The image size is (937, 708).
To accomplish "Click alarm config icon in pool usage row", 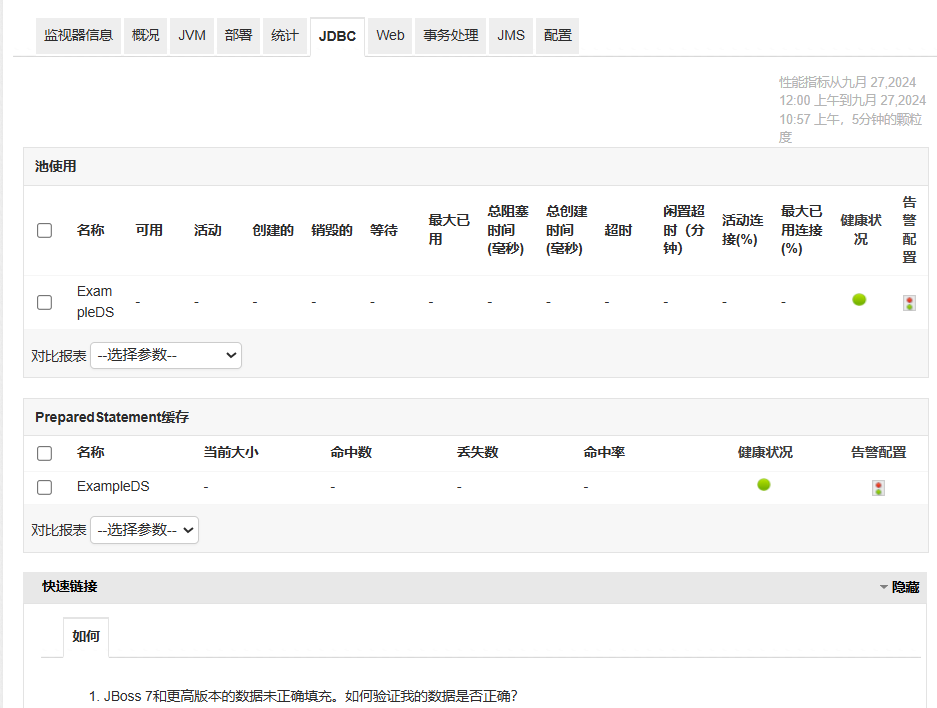I will coord(908,303).
